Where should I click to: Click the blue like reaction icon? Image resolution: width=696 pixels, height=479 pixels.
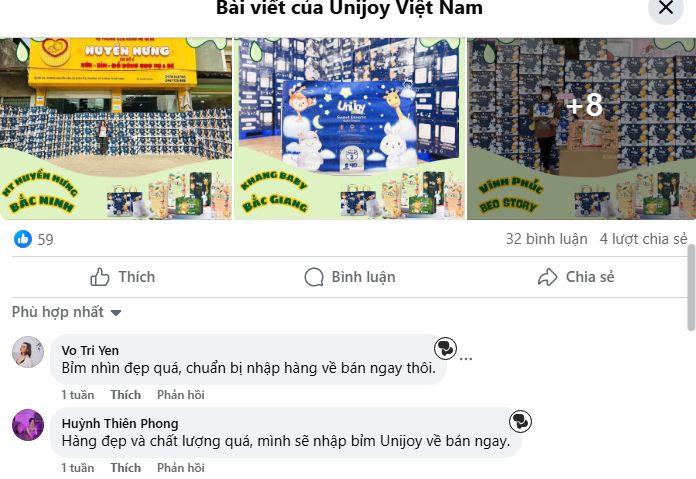pyautogui.click(x=23, y=239)
